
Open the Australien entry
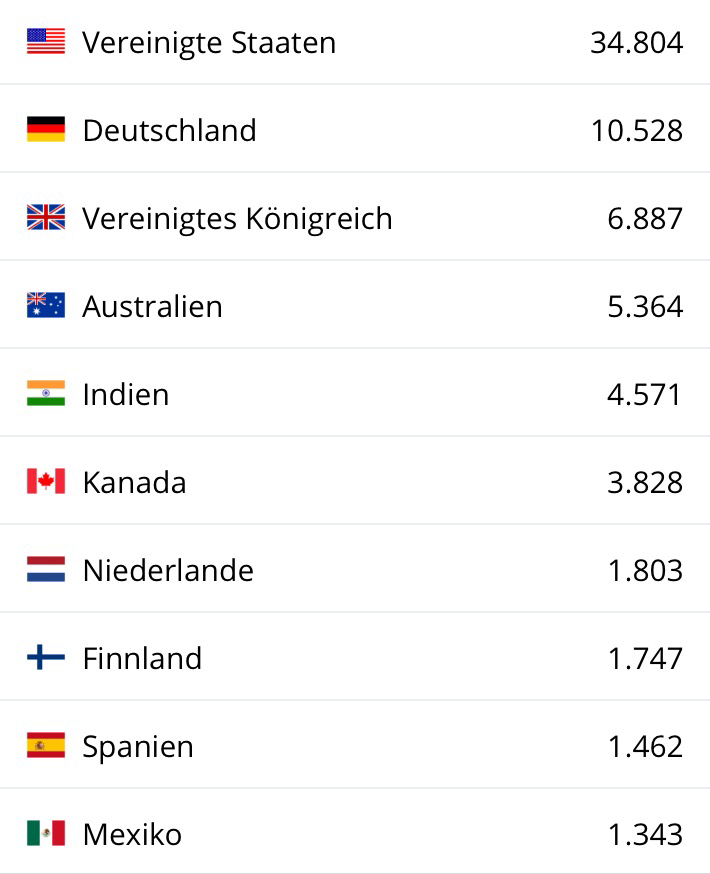click(152, 307)
